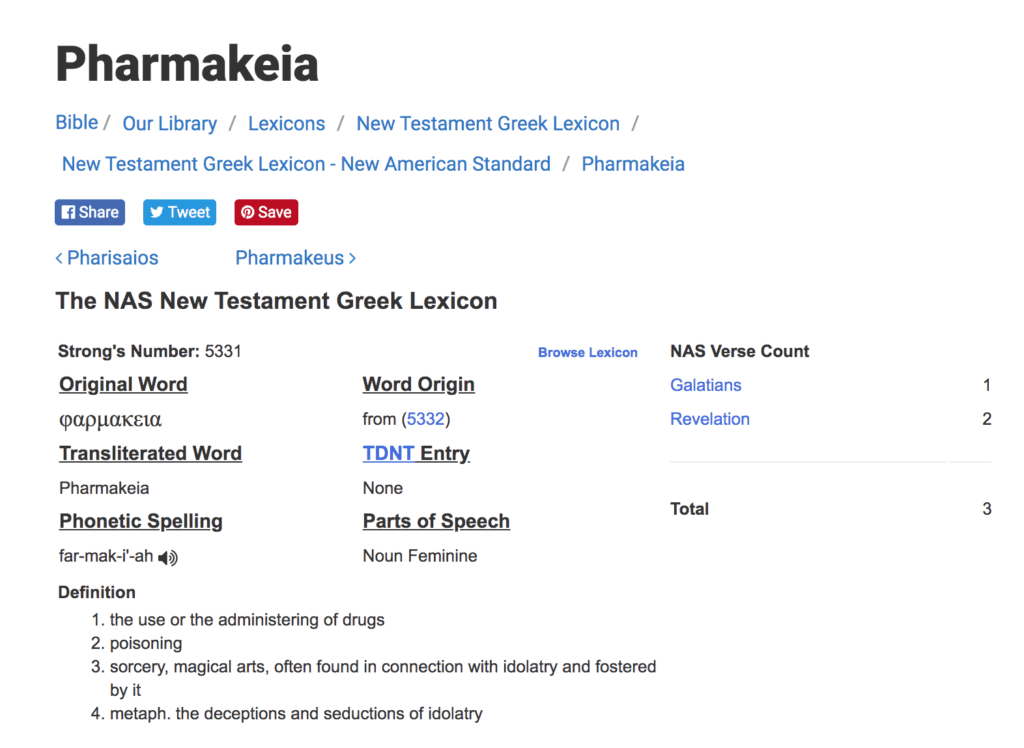Share the page on Facebook
The image size is (1024, 748).
pyautogui.click(x=90, y=212)
